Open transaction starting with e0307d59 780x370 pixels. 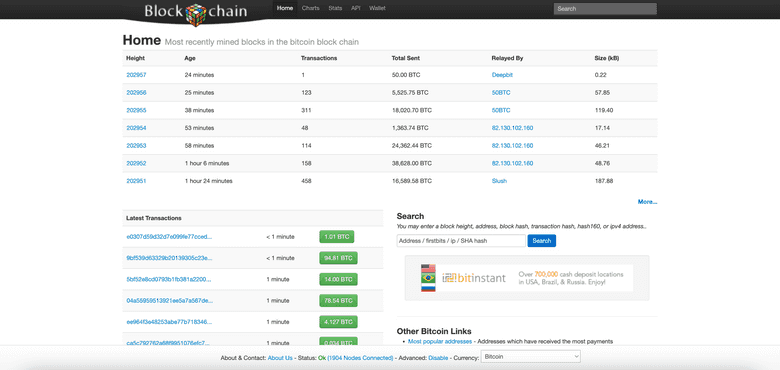169,237
